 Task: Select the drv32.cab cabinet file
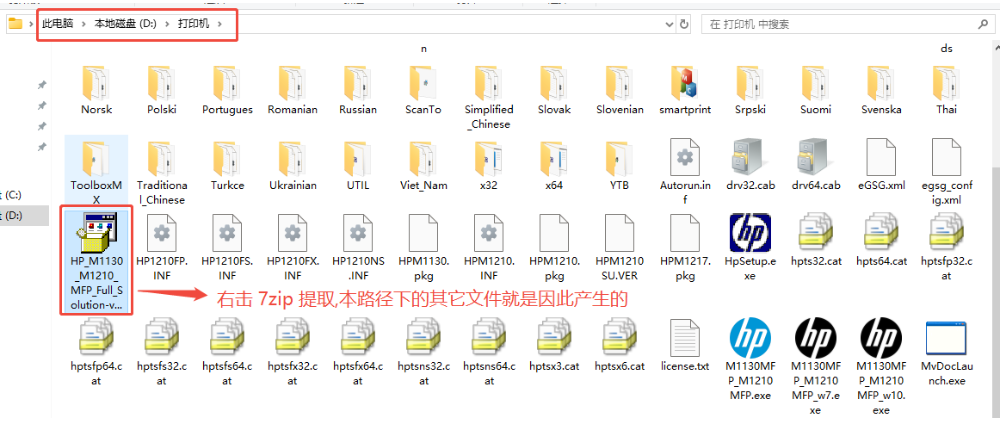click(x=750, y=166)
